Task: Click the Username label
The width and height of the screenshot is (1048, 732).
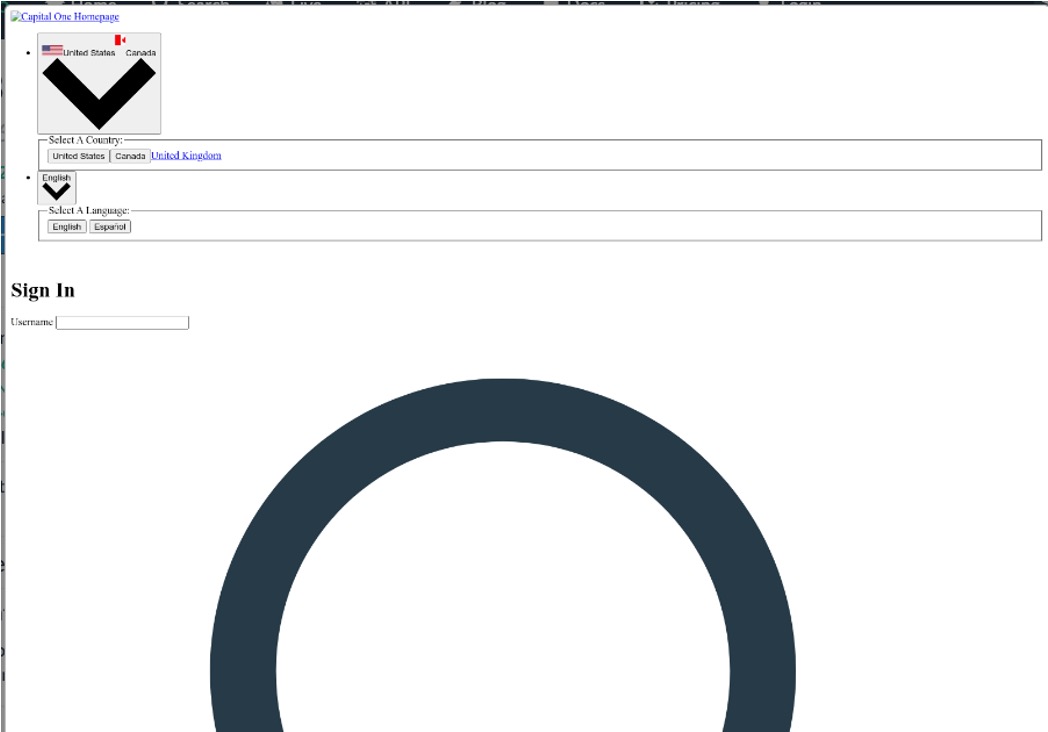Action: point(31,322)
